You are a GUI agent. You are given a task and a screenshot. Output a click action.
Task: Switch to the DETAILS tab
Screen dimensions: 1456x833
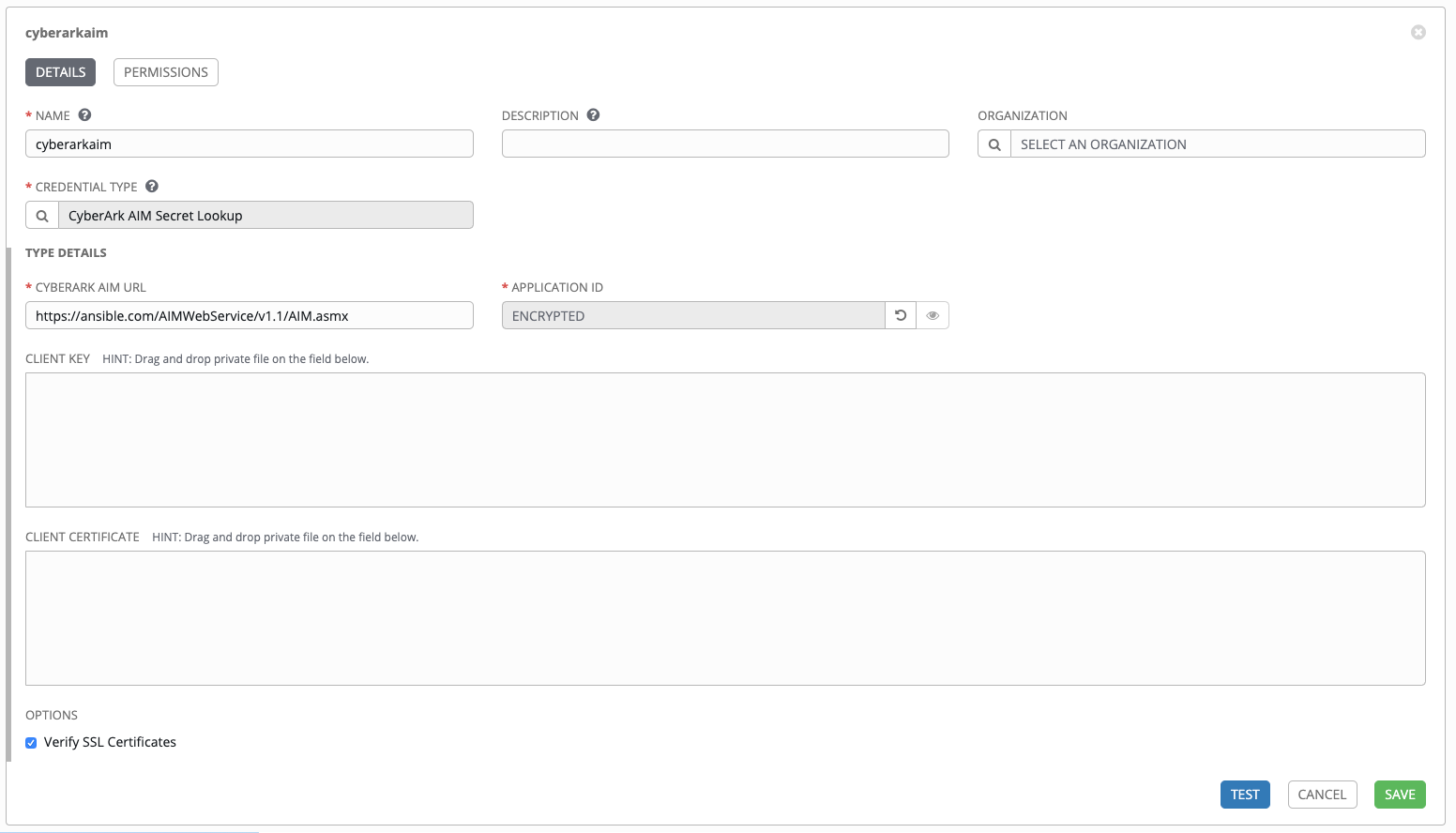coord(61,72)
